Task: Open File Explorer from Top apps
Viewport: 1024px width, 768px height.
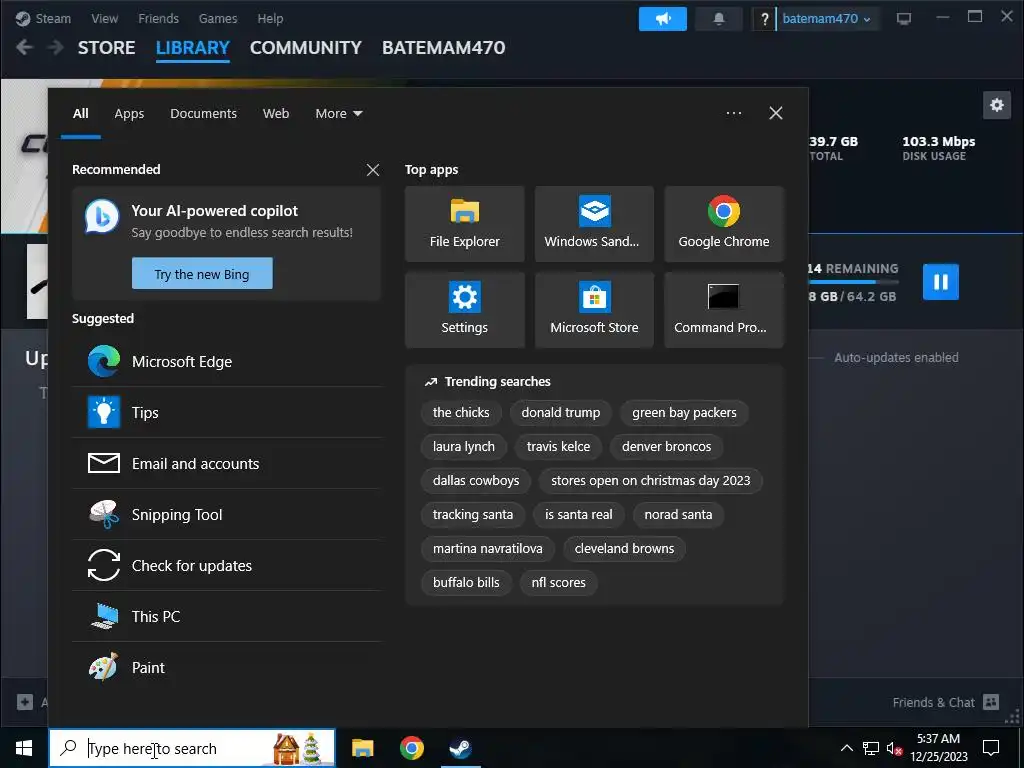Action: point(464,224)
